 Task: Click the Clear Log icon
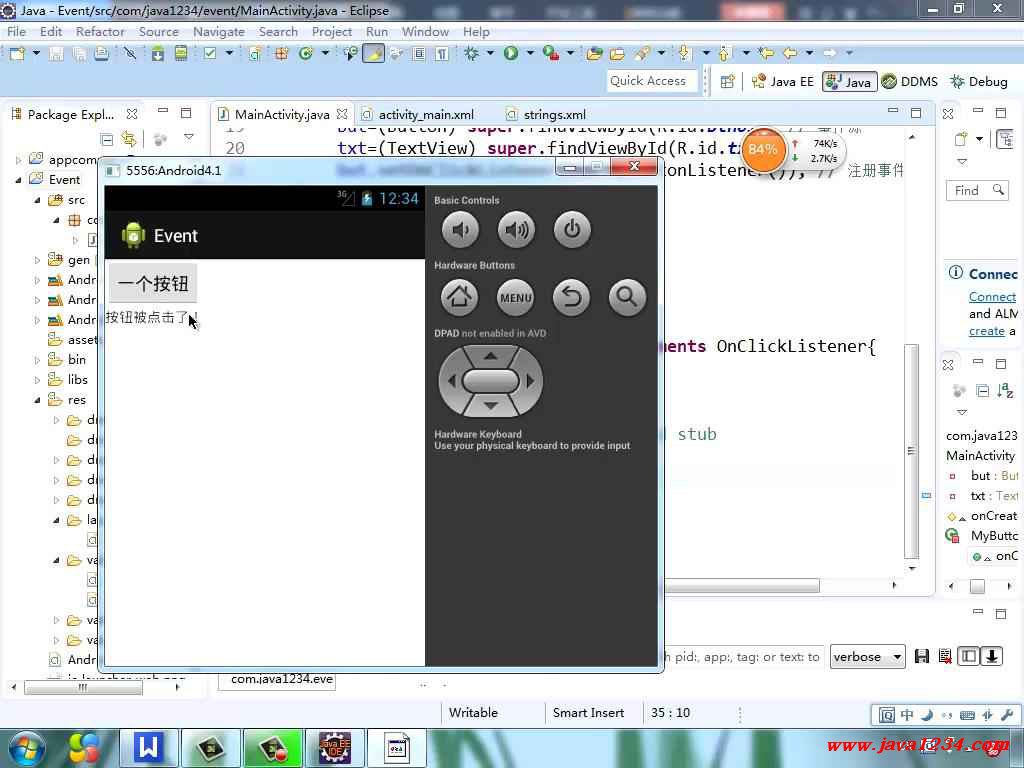pos(944,656)
